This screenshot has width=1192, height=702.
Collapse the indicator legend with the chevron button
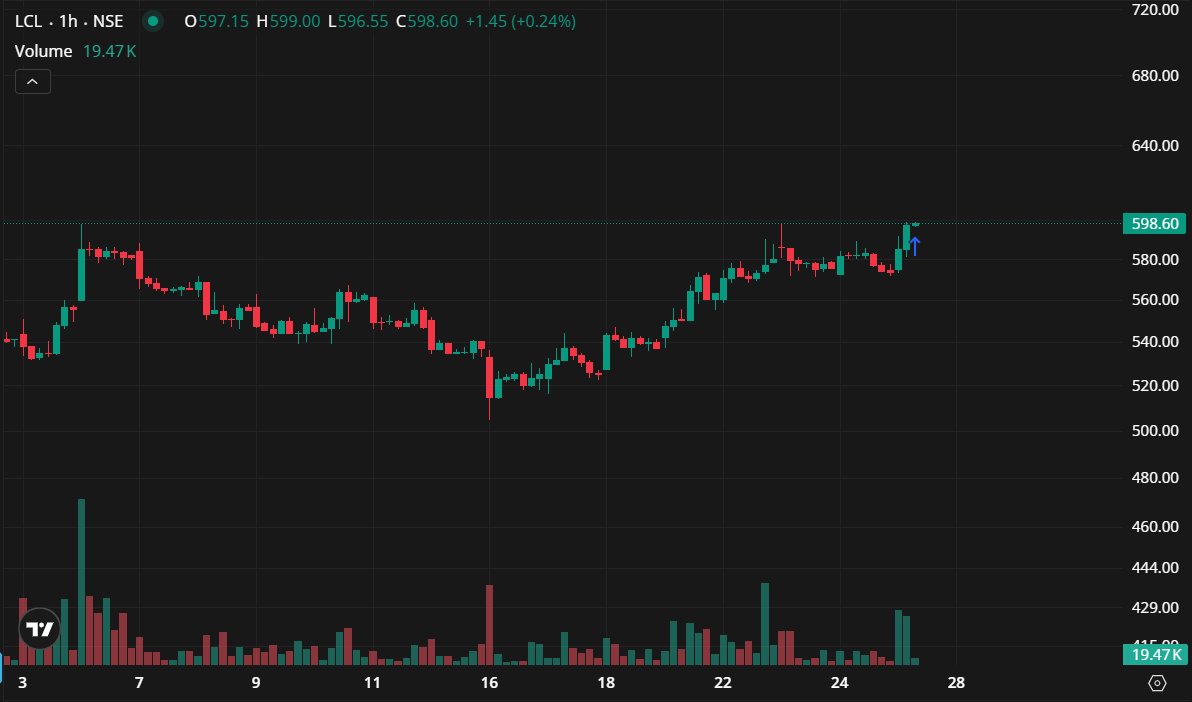[33, 81]
